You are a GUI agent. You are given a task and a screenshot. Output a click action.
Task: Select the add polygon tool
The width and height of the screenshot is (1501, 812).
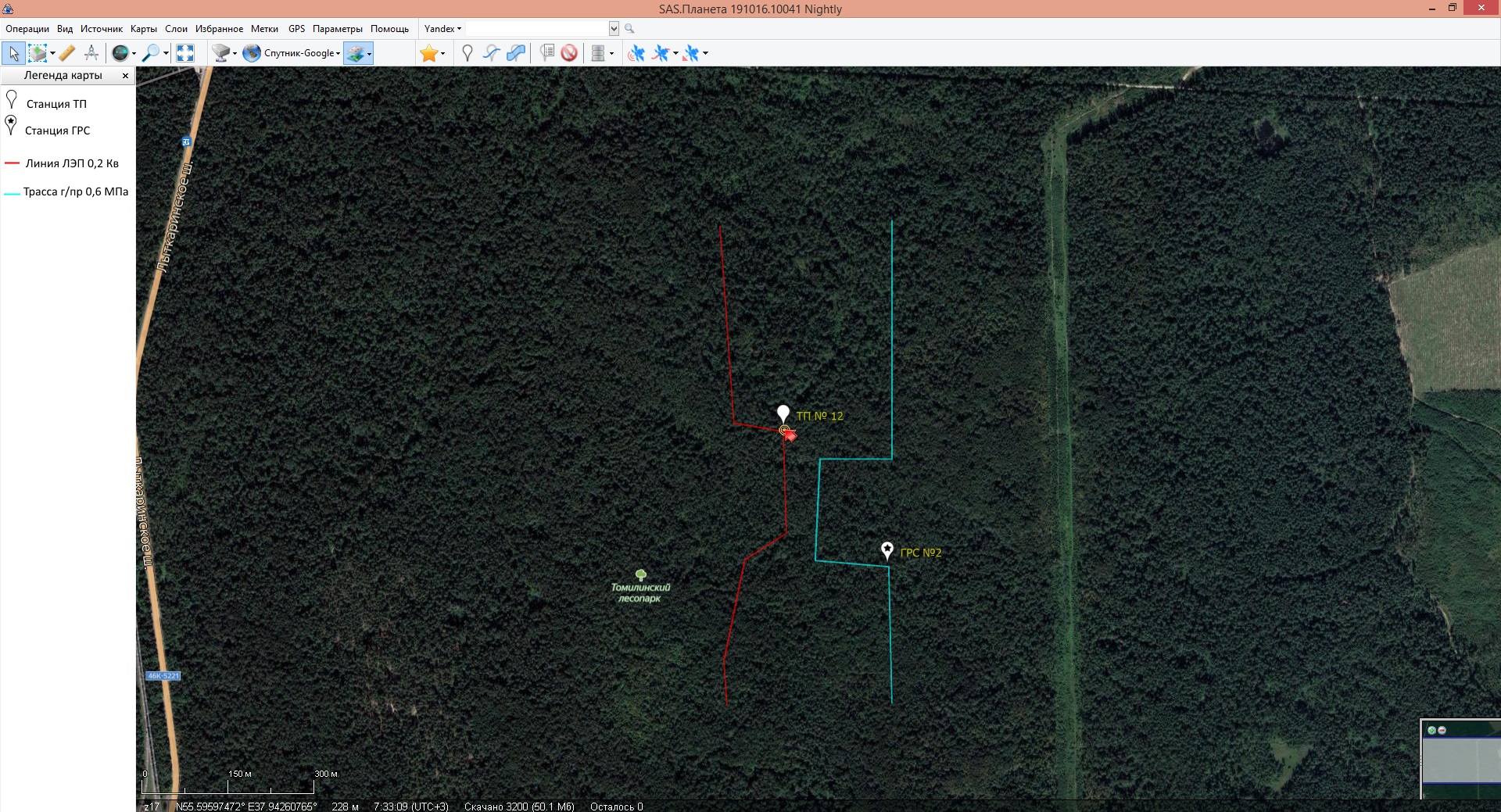tap(516, 53)
